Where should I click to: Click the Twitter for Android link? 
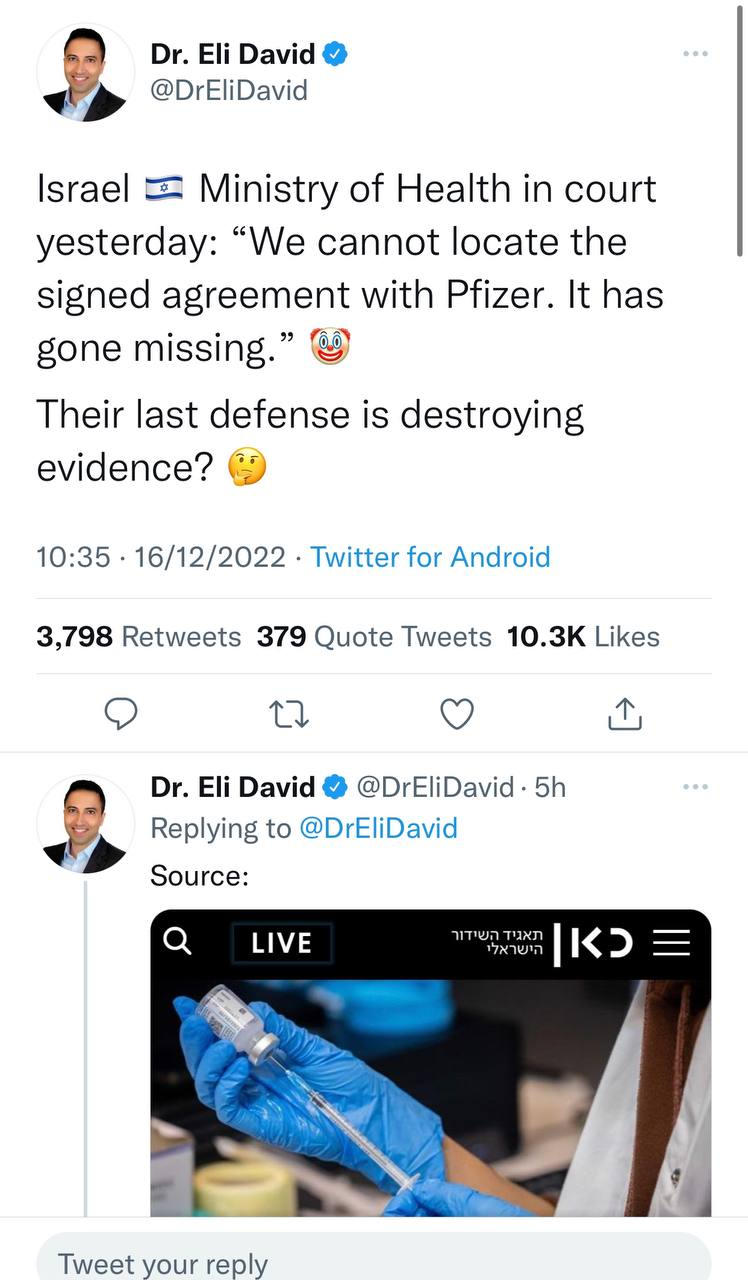tap(430, 556)
